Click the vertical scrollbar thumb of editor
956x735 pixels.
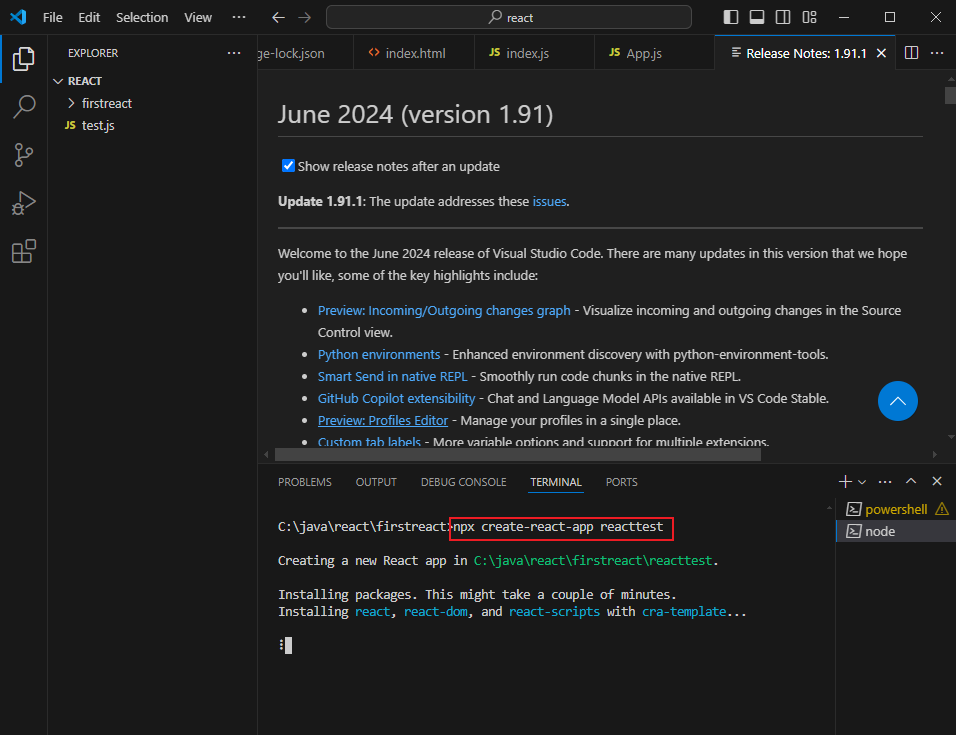[950, 95]
